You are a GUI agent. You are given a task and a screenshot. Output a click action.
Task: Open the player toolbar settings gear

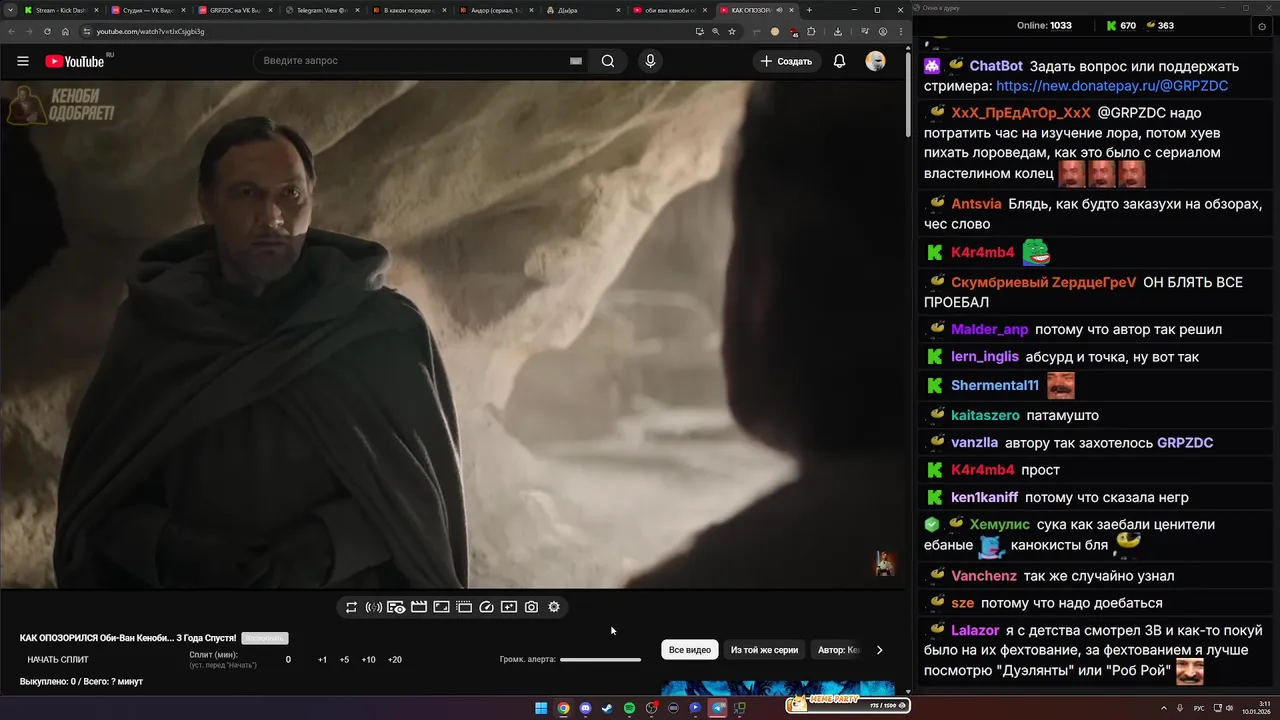point(554,607)
